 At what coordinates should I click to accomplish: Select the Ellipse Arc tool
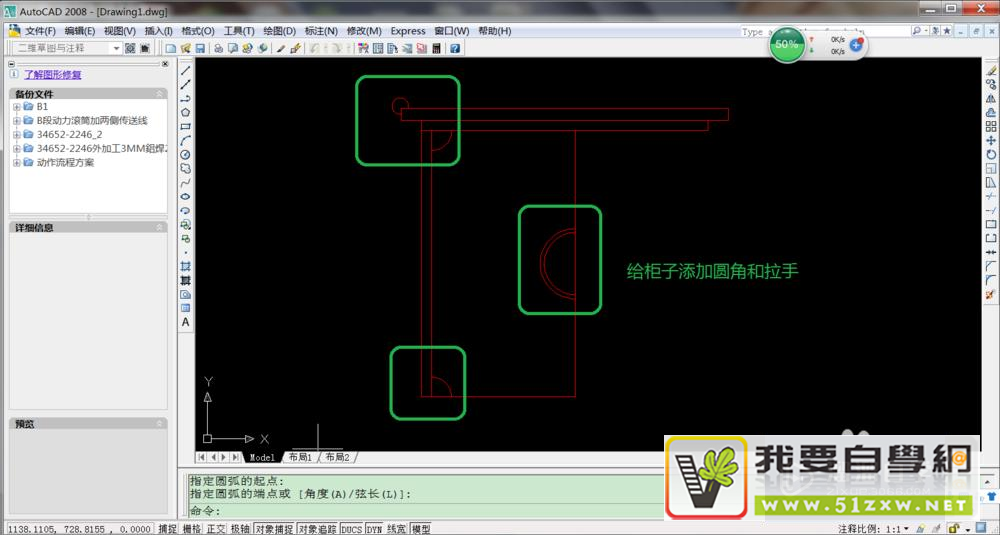(186, 210)
